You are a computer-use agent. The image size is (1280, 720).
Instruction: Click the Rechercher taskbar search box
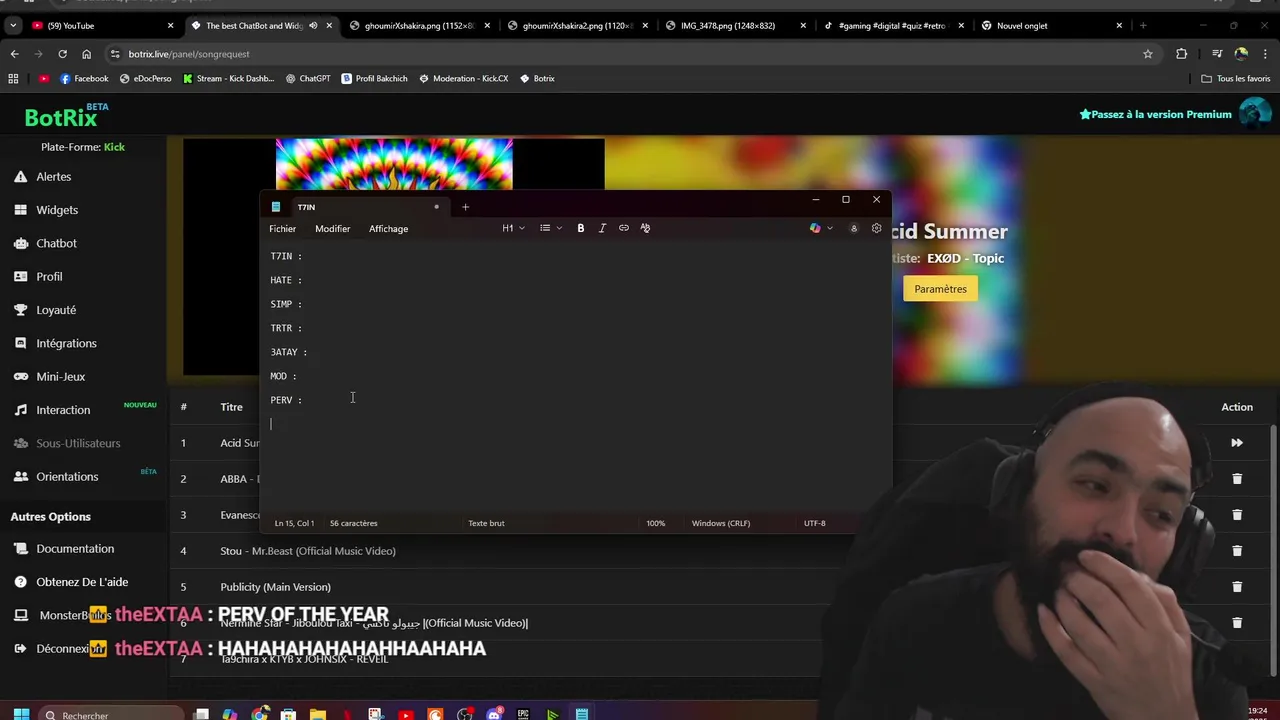[112, 714]
